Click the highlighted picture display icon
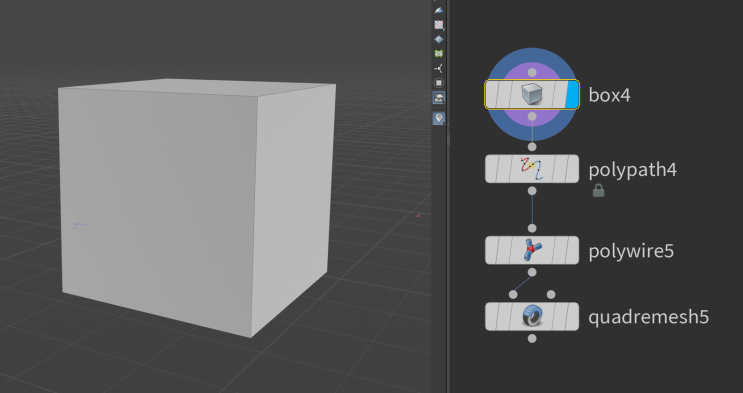The width and height of the screenshot is (743, 393). 439,98
